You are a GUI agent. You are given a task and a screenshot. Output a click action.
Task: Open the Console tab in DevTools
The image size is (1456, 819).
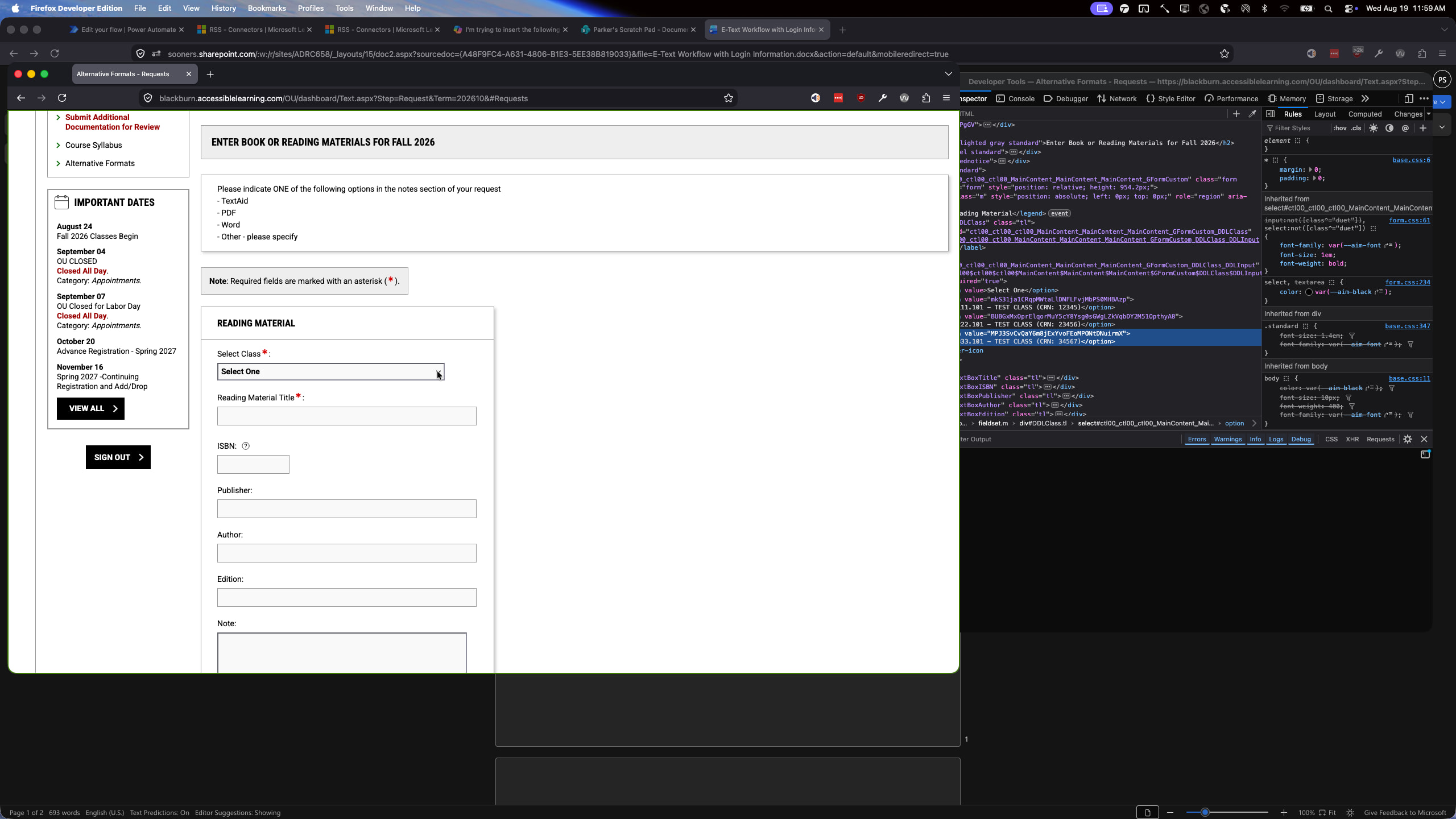(1015, 98)
